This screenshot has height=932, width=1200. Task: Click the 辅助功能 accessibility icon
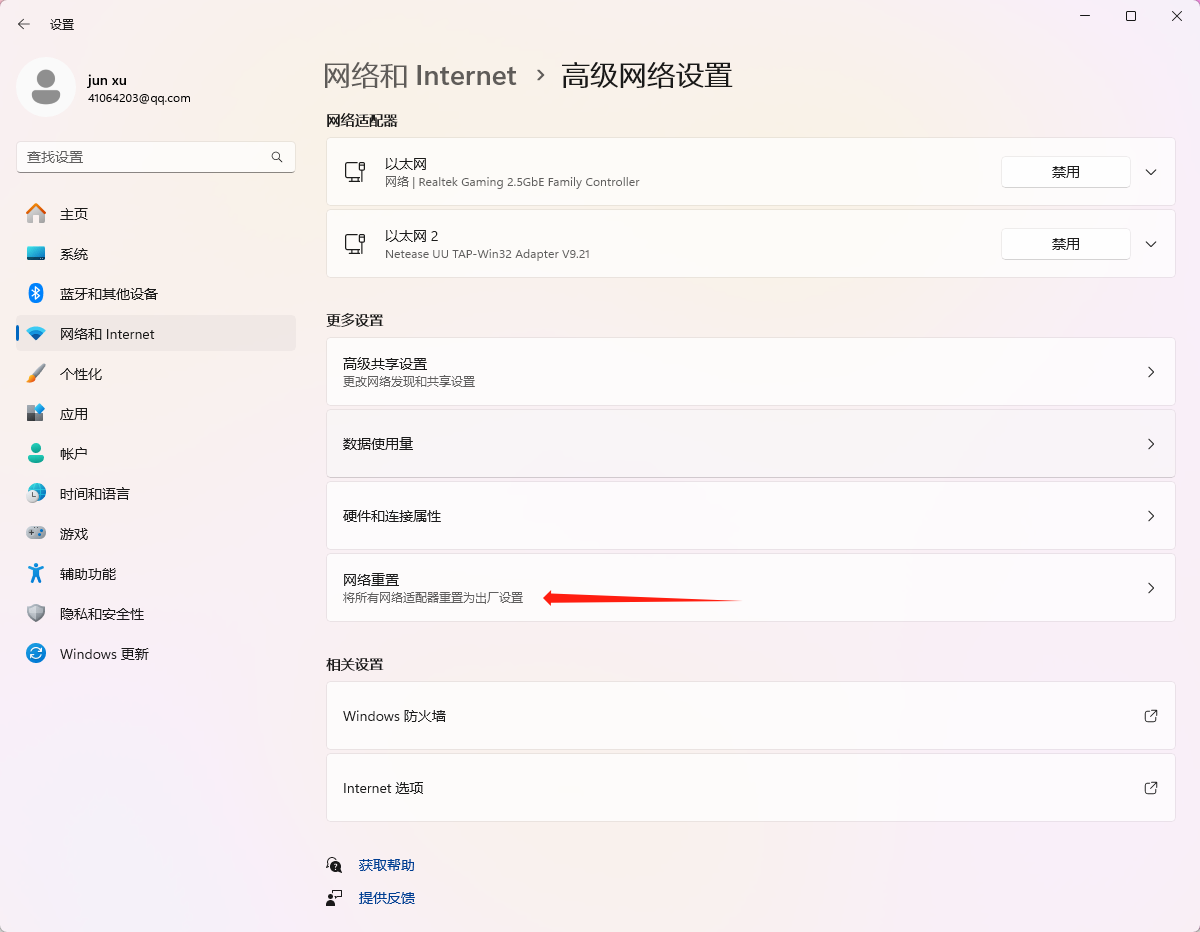point(36,574)
